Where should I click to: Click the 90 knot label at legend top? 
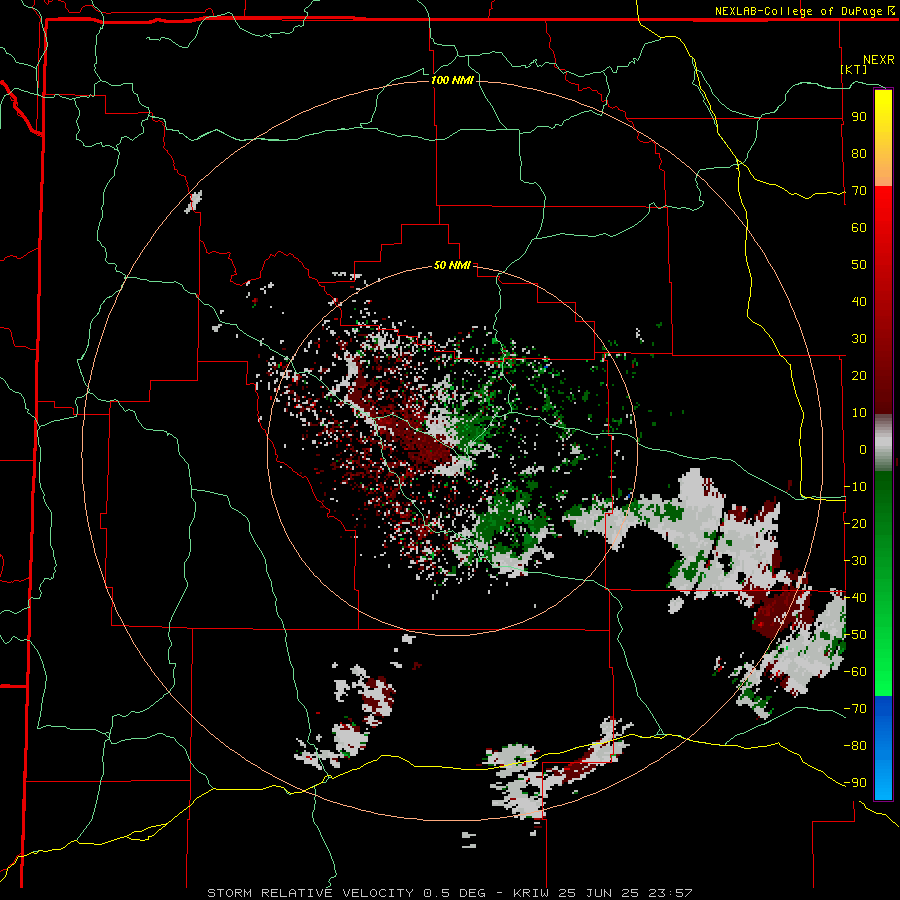coord(859,117)
